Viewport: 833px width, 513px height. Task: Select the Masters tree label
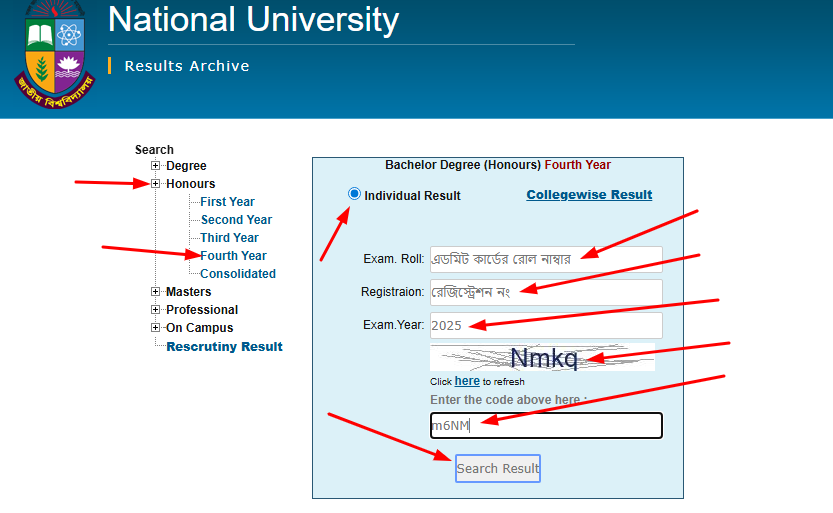pyautogui.click(x=189, y=292)
